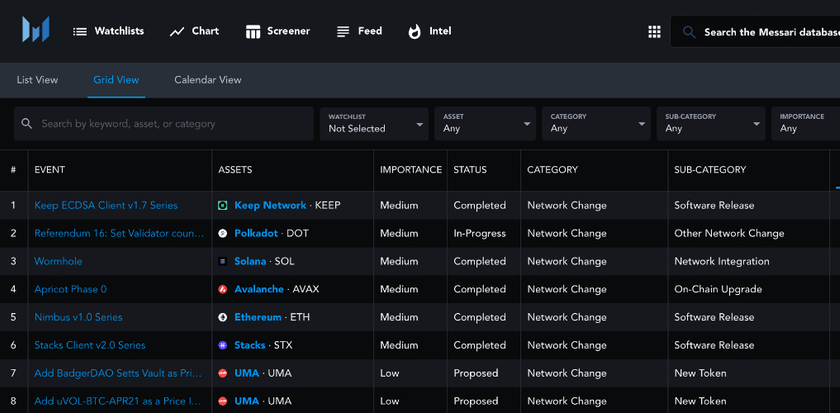Click the Stacks asset icon

pyautogui.click(x=223, y=346)
